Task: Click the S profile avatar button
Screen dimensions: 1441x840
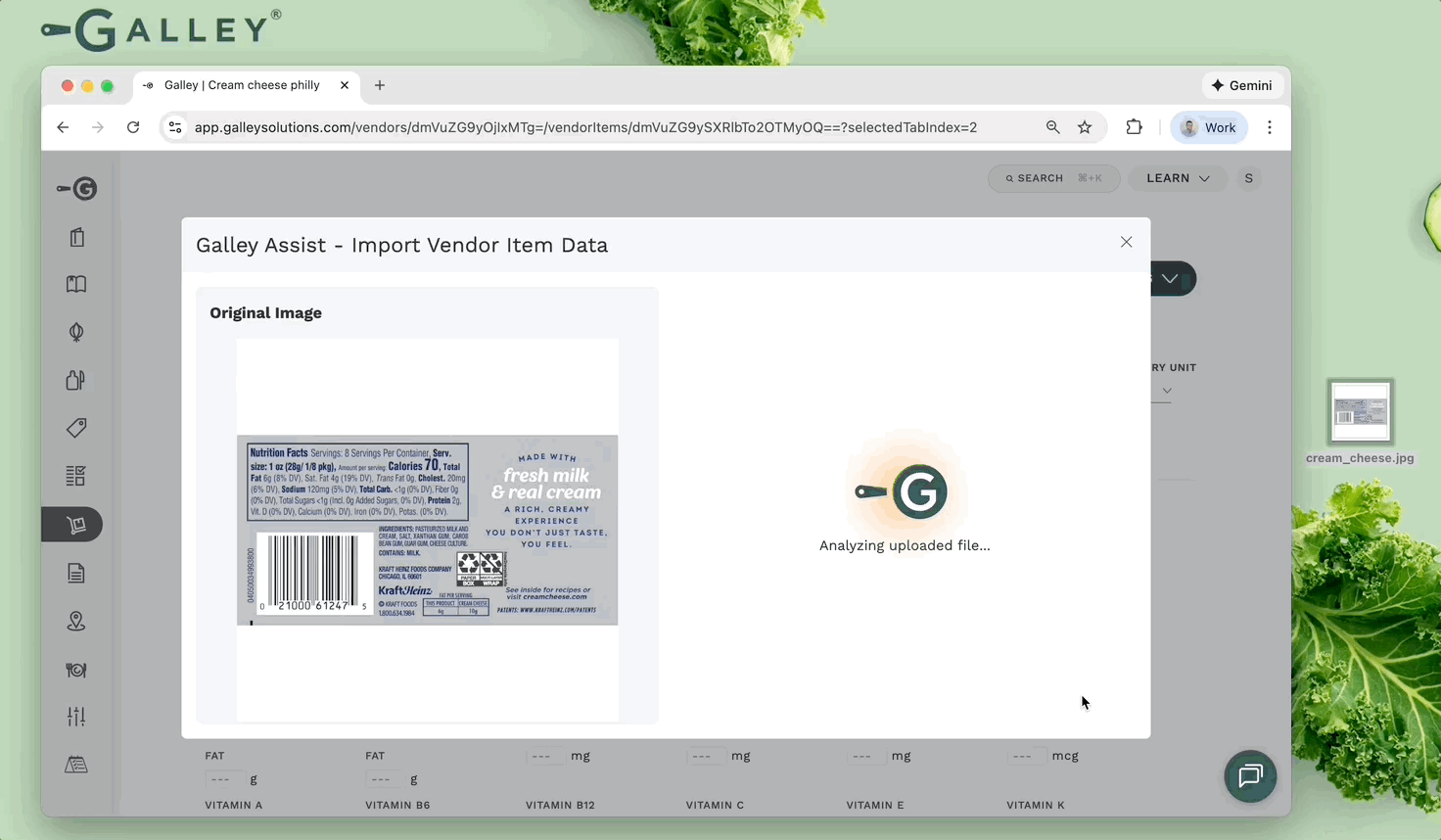Action: point(1248,178)
